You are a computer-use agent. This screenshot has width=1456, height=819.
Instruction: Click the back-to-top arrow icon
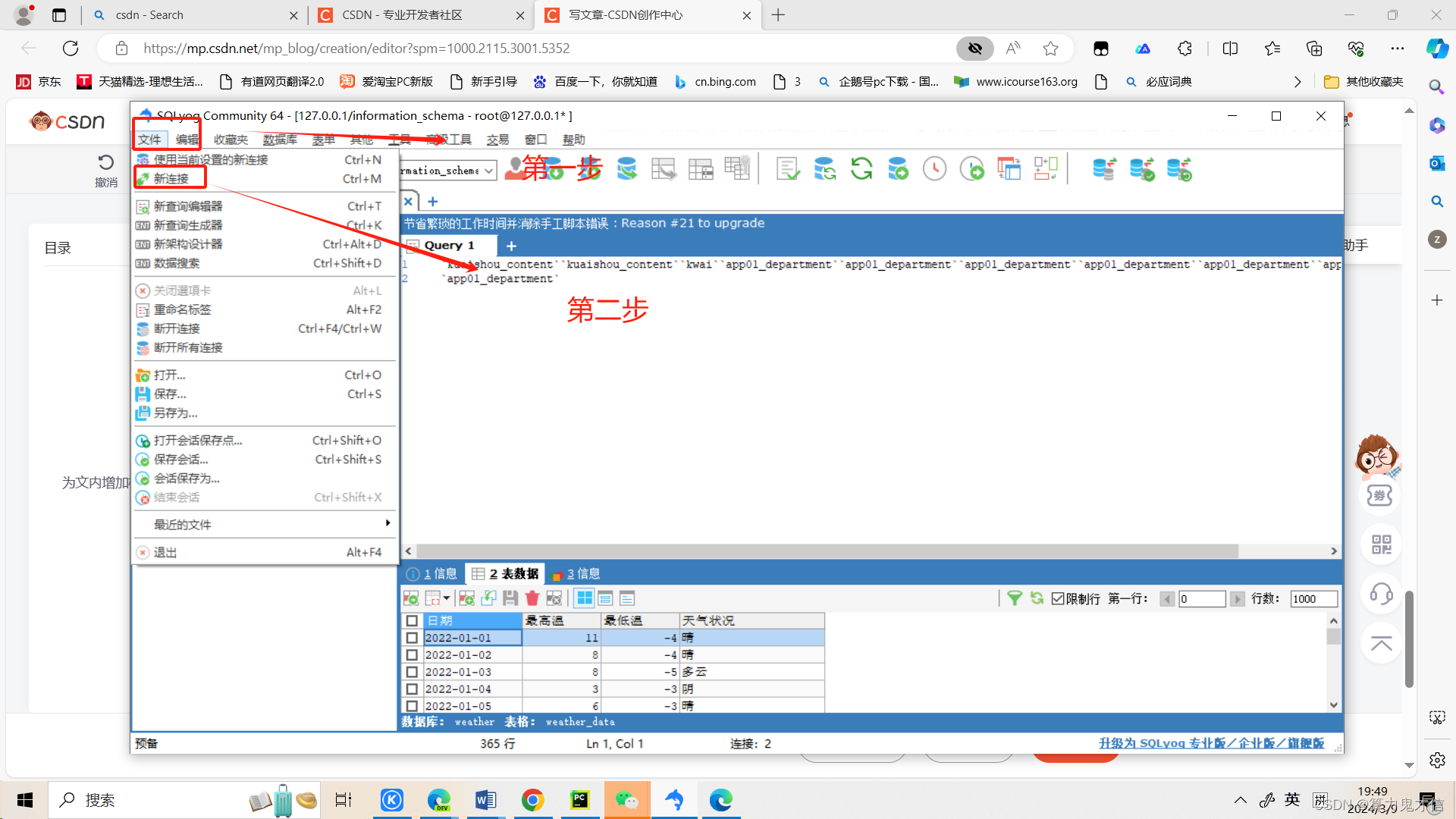point(1382,644)
